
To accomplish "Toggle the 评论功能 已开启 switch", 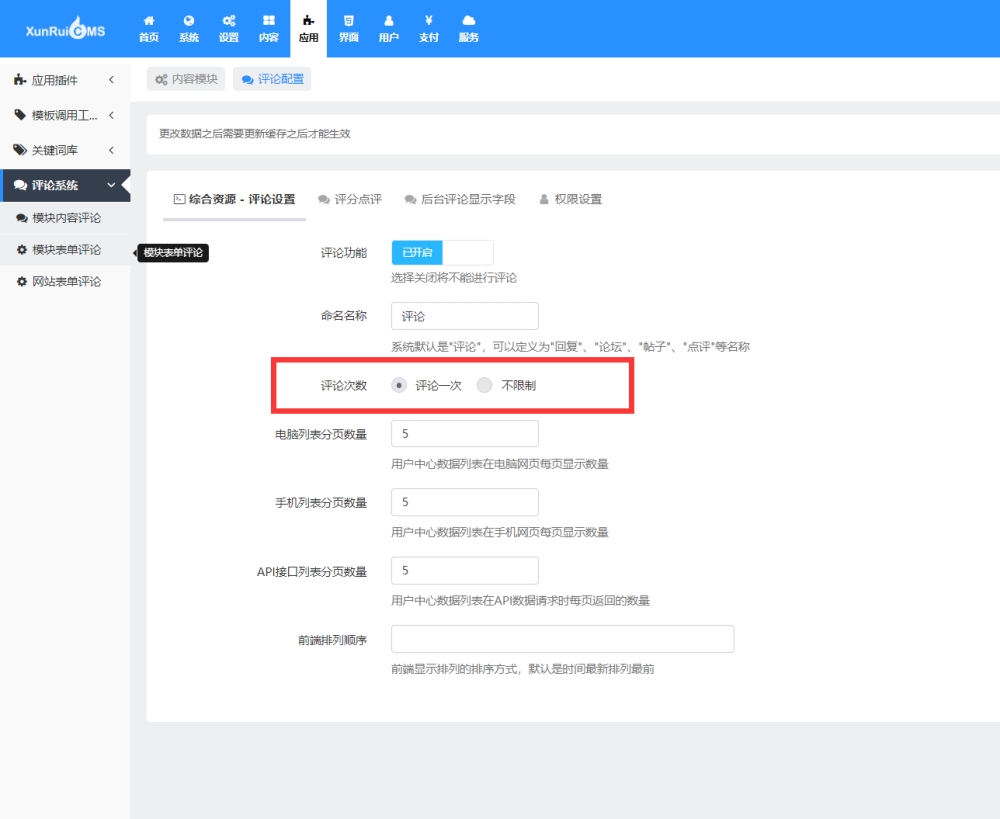I will [442, 253].
